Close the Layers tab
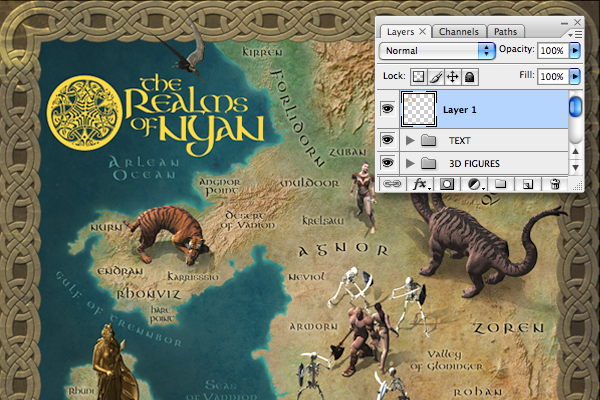 (x=422, y=31)
